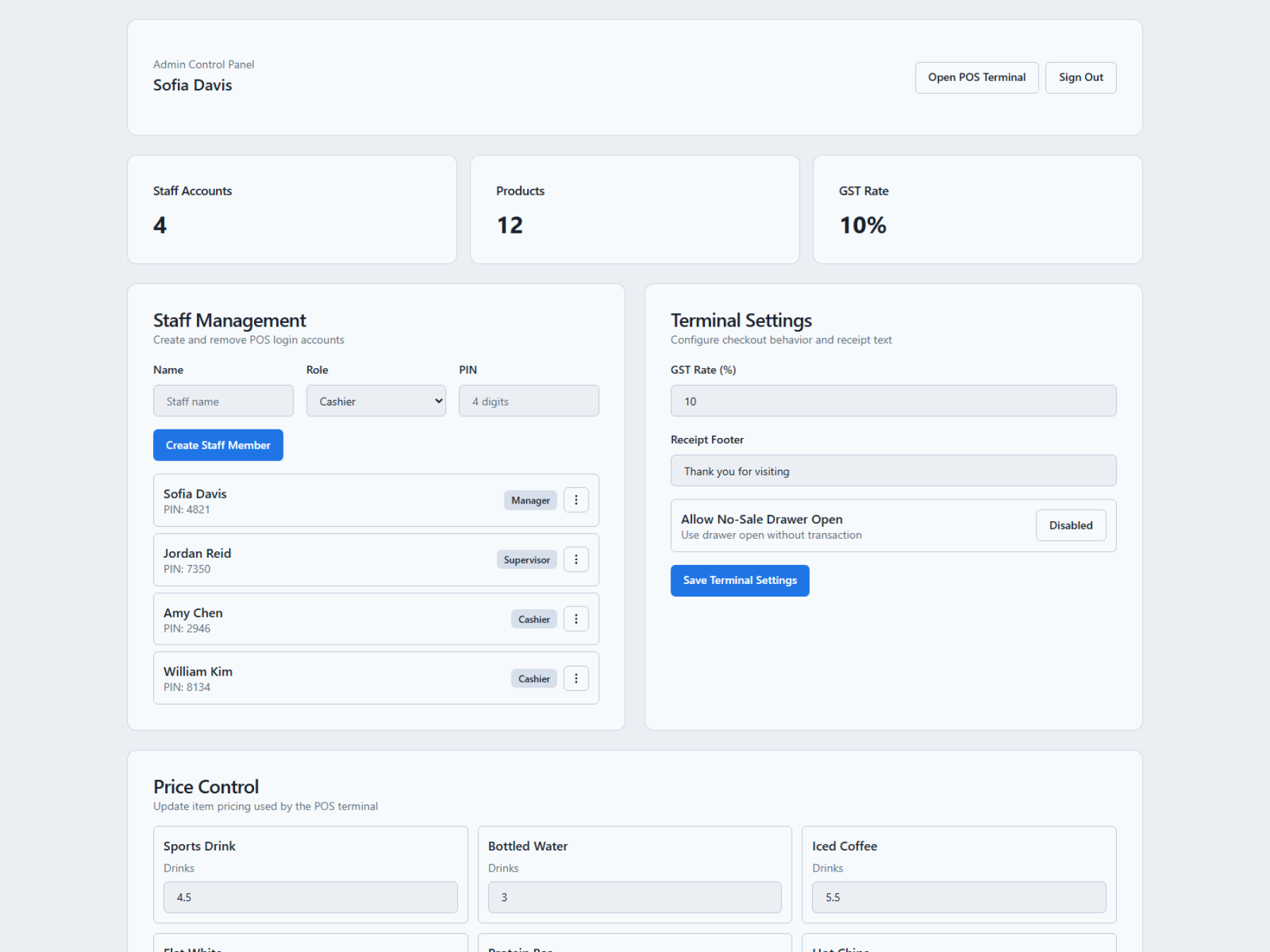Open the options menu for Jordan Reid
This screenshot has height=952, width=1270.
576,559
